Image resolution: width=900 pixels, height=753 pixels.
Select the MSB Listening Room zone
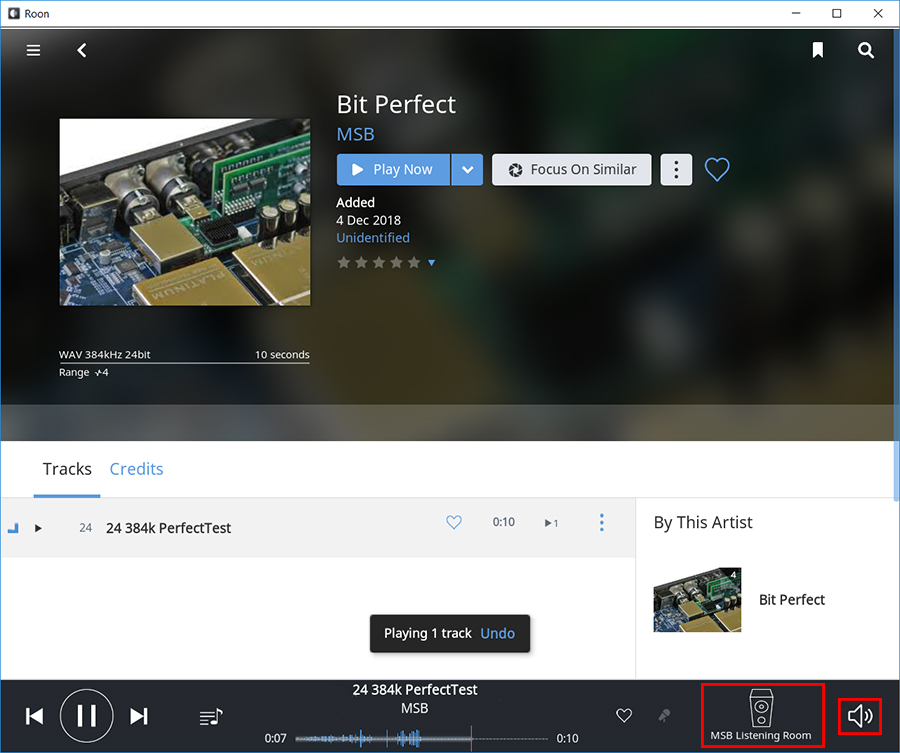761,715
